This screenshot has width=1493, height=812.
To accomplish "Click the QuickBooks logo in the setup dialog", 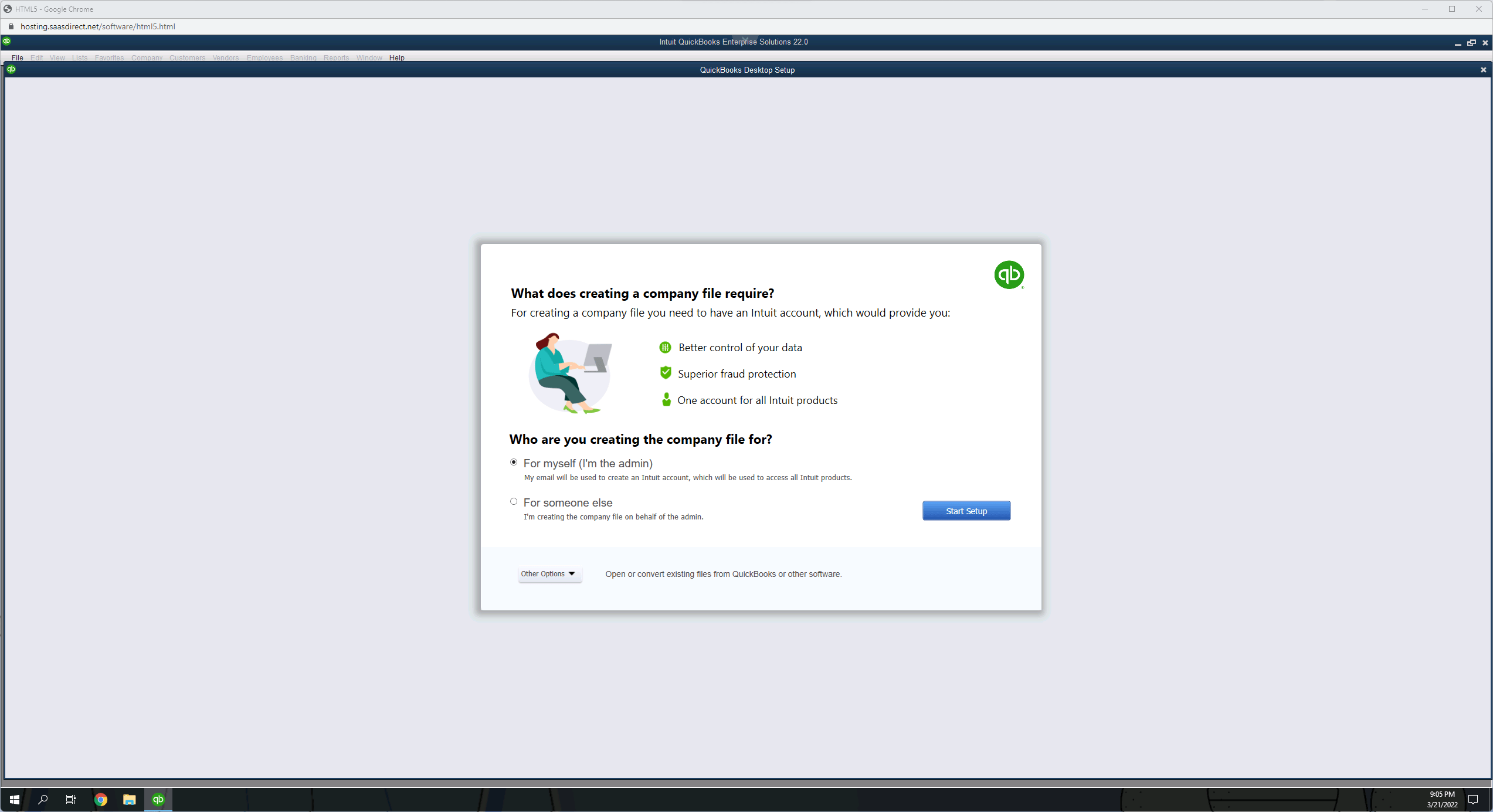I will click(1009, 275).
